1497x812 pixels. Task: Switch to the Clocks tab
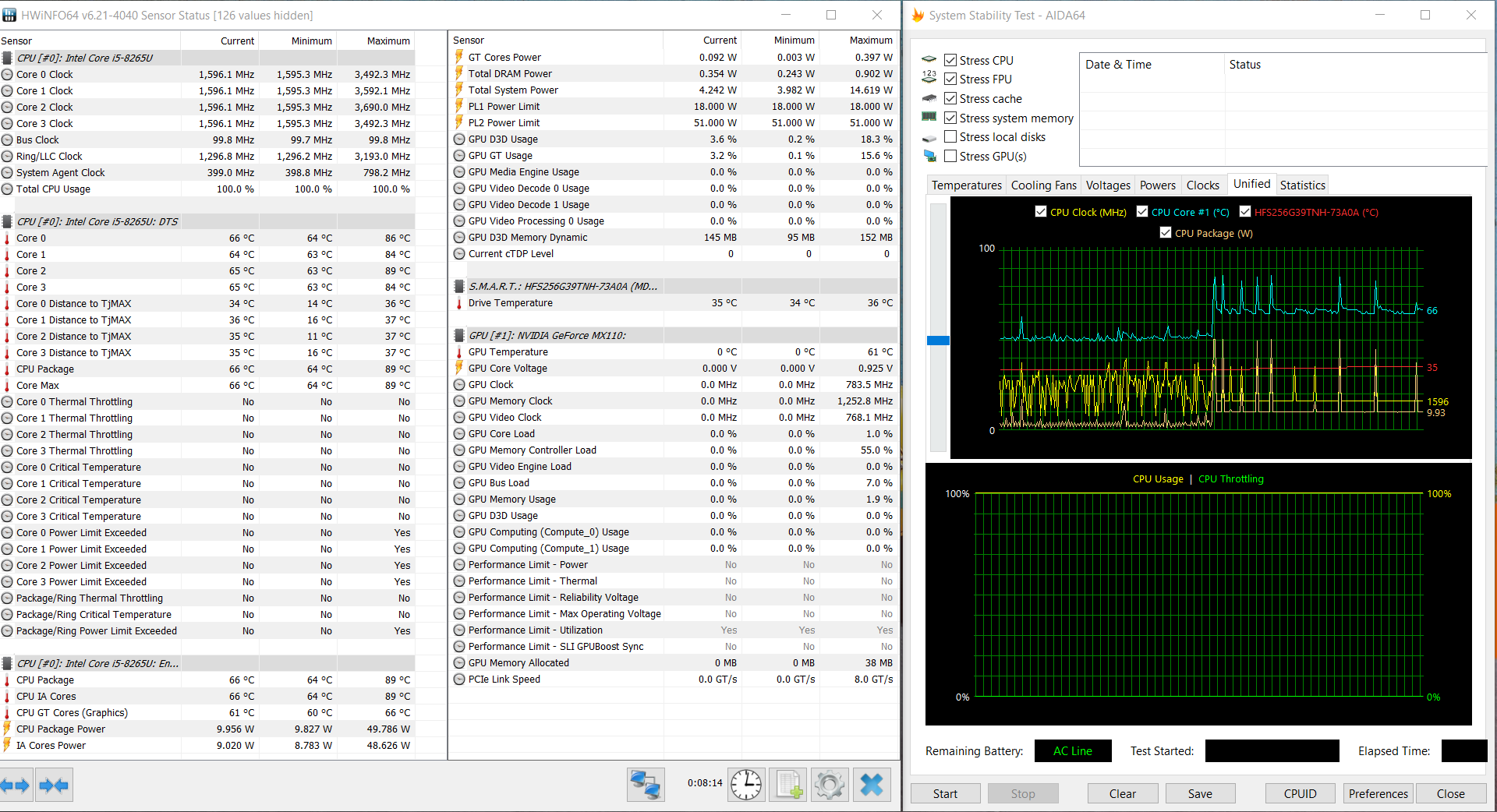(1203, 185)
